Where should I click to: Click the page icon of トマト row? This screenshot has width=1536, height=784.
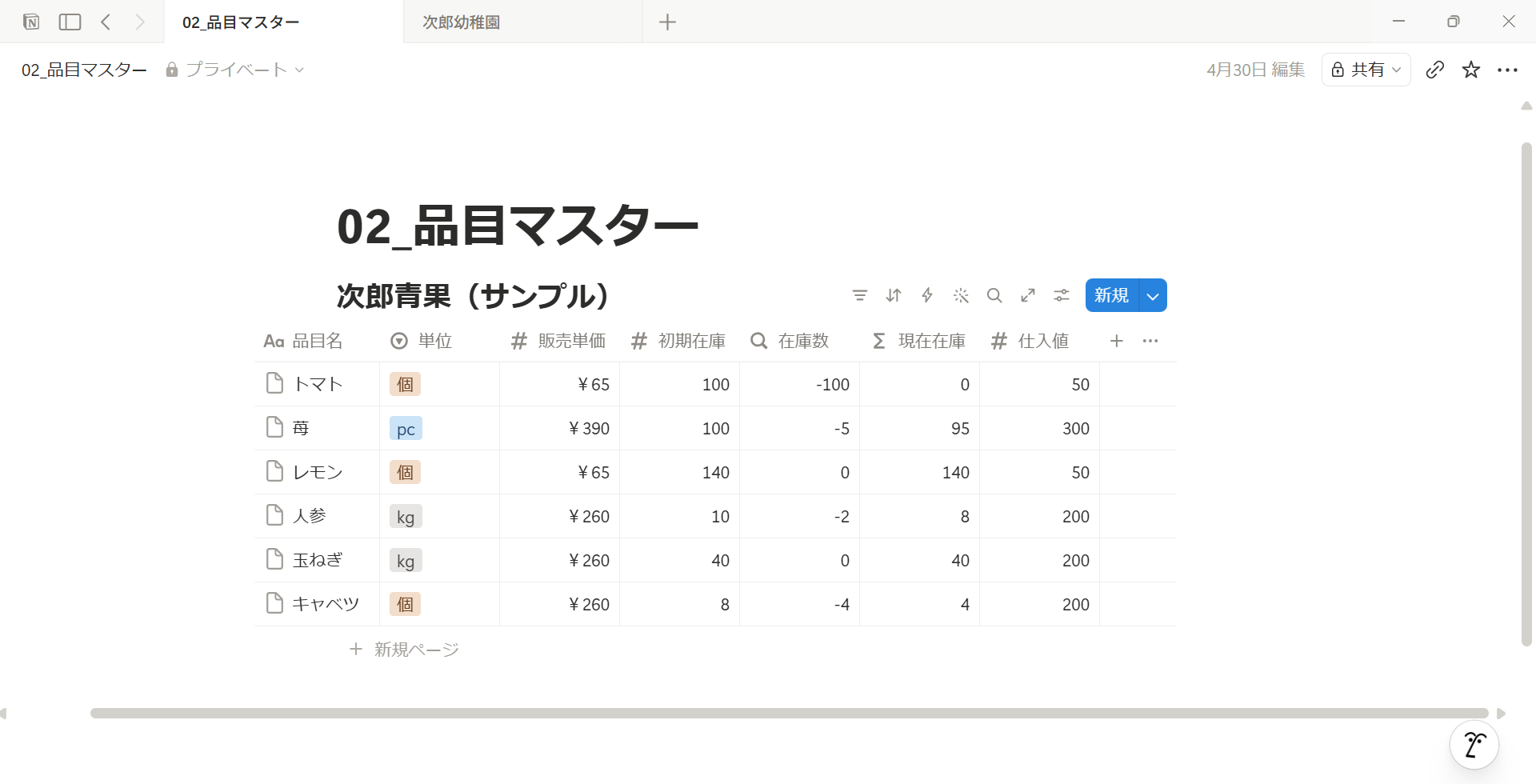click(274, 383)
